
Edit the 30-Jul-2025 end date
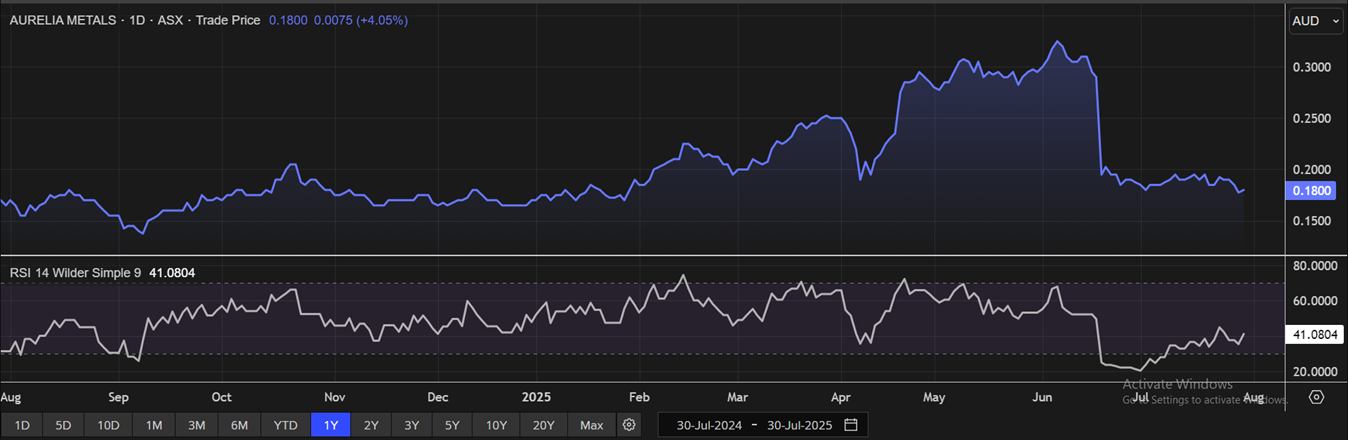pyautogui.click(x=800, y=425)
